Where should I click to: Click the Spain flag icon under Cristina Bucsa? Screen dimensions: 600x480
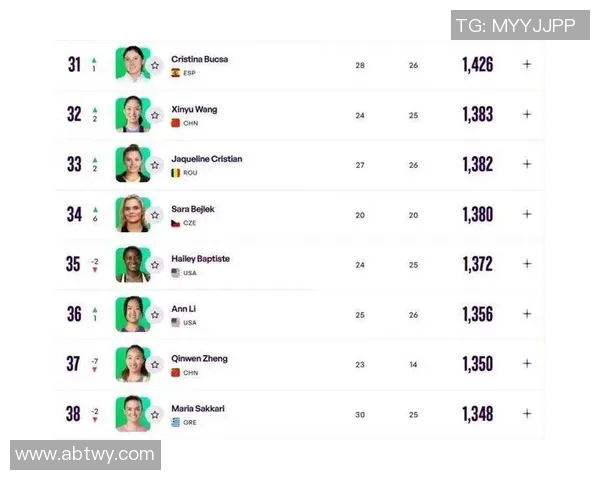click(176, 73)
